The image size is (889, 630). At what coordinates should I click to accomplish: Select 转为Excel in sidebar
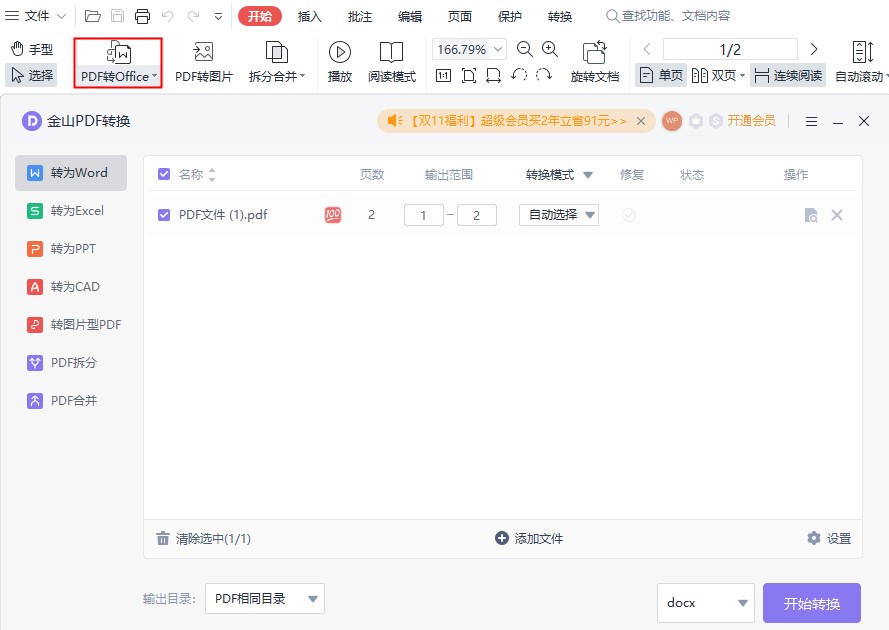point(71,211)
